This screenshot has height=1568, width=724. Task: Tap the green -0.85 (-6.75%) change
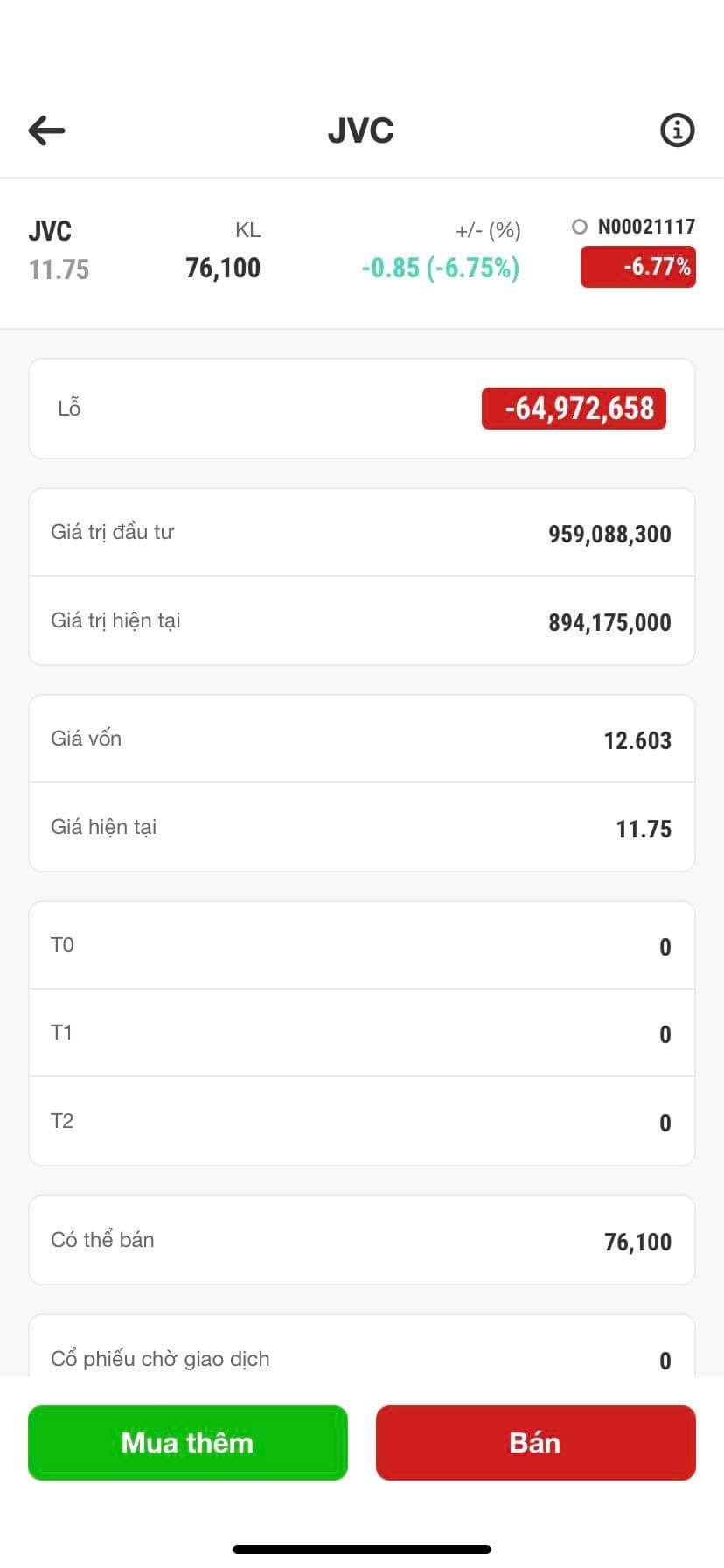[441, 268]
